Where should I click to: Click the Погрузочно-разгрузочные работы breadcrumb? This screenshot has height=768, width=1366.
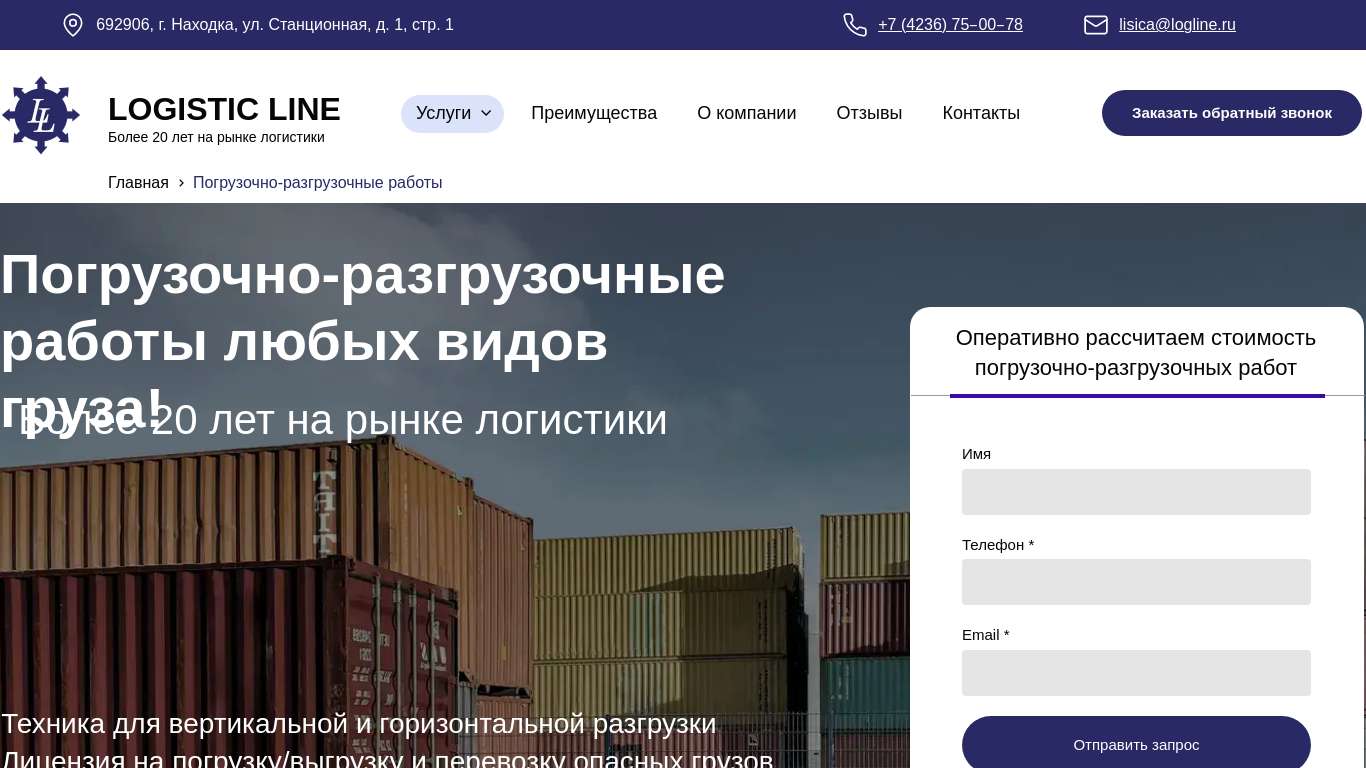[317, 183]
